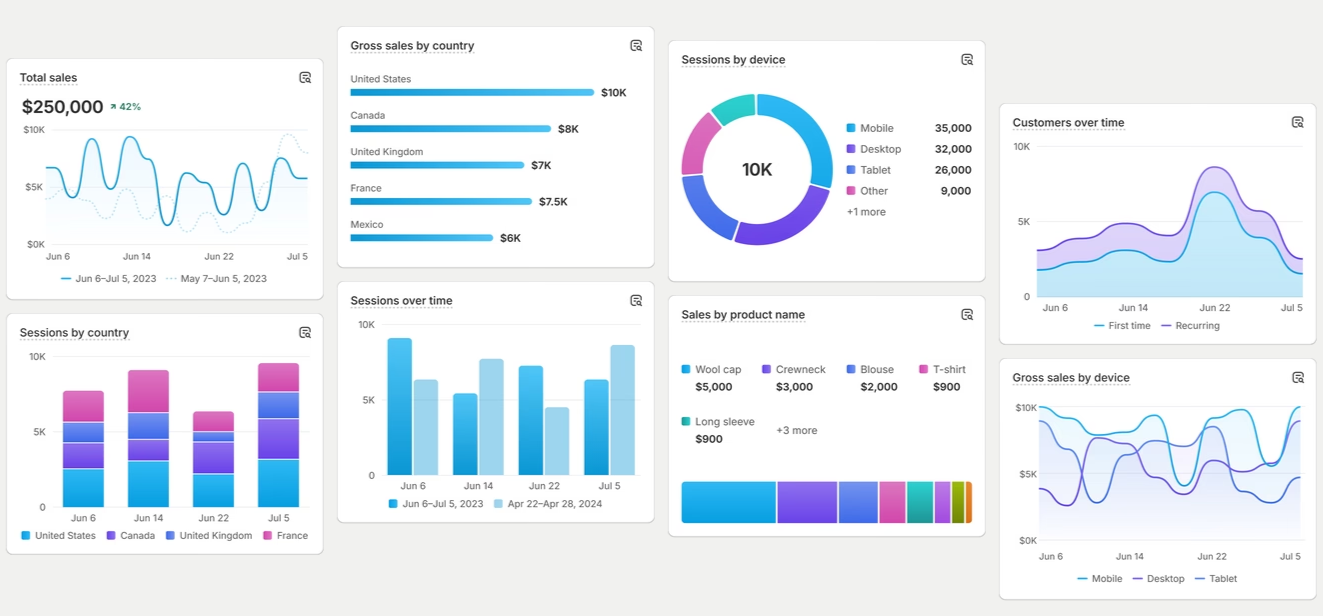Click the Tablet legend swatch in Sessions by device
The height and width of the screenshot is (616, 1323).
[851, 170]
